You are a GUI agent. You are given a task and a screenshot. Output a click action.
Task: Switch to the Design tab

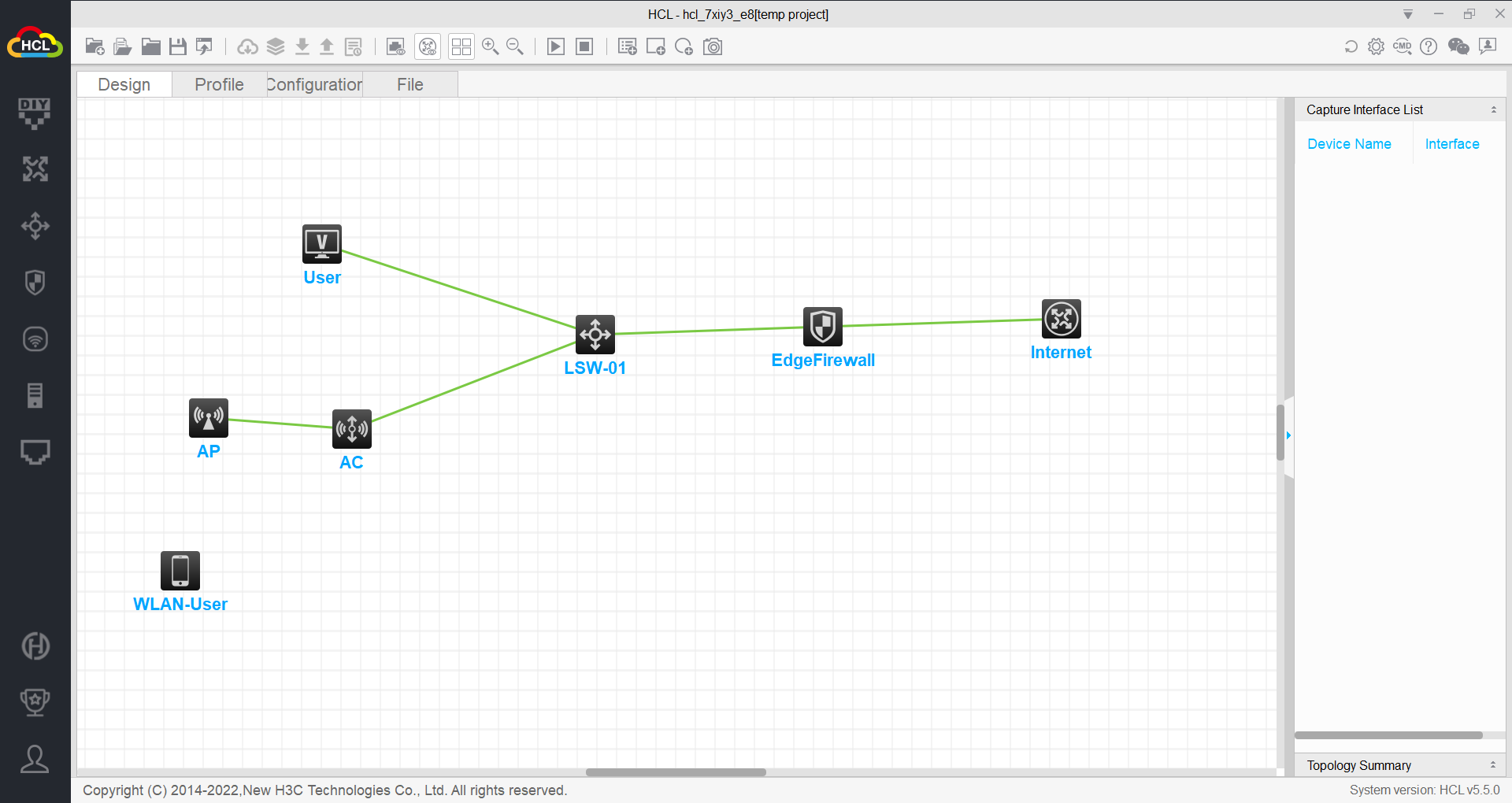[x=124, y=84]
